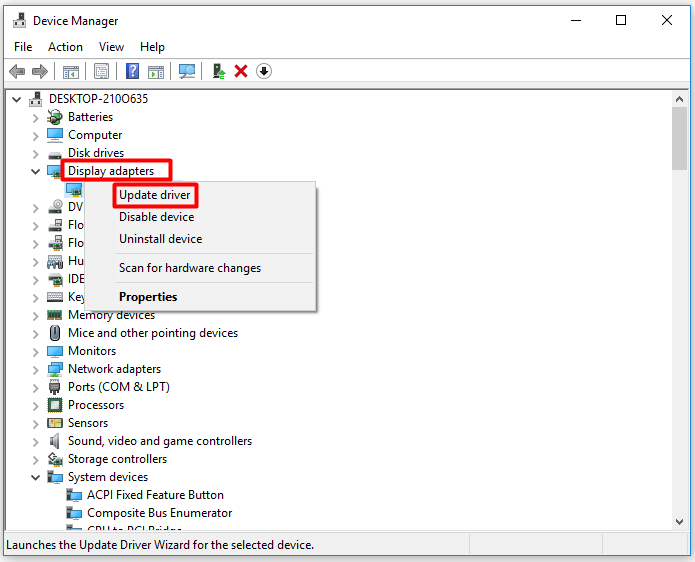Click the Batteries device icon
This screenshot has width=695, height=562.
tap(55, 117)
